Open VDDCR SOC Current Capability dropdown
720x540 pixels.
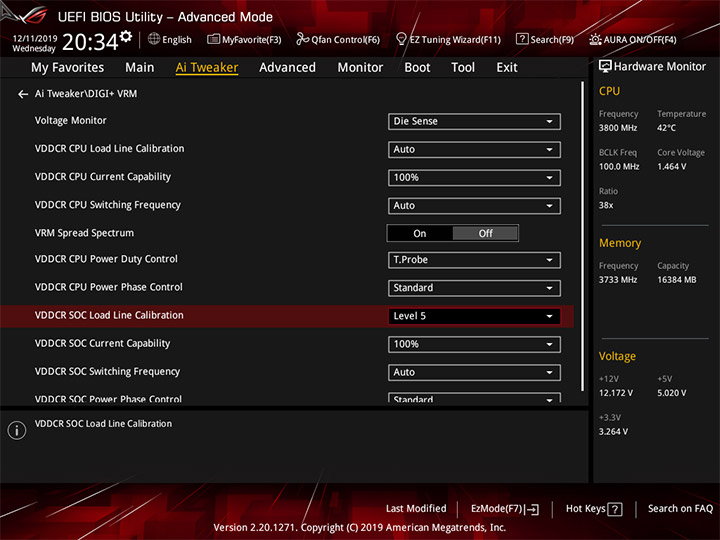click(474, 344)
